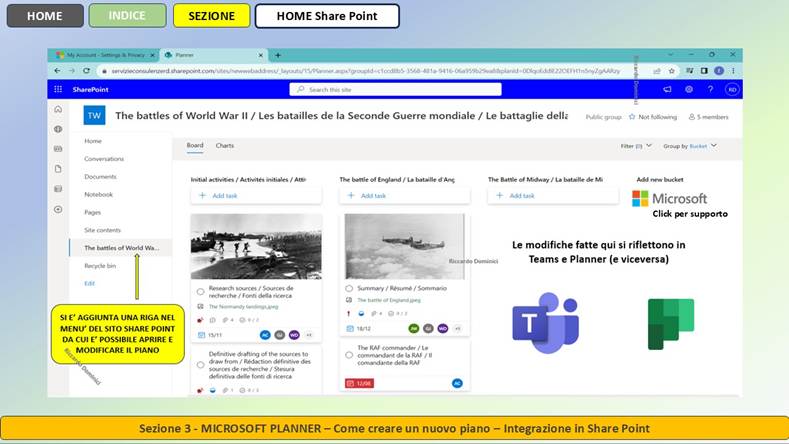Open the SharePoint app launcher grid
This screenshot has width=789, height=444.
pyautogui.click(x=58, y=89)
